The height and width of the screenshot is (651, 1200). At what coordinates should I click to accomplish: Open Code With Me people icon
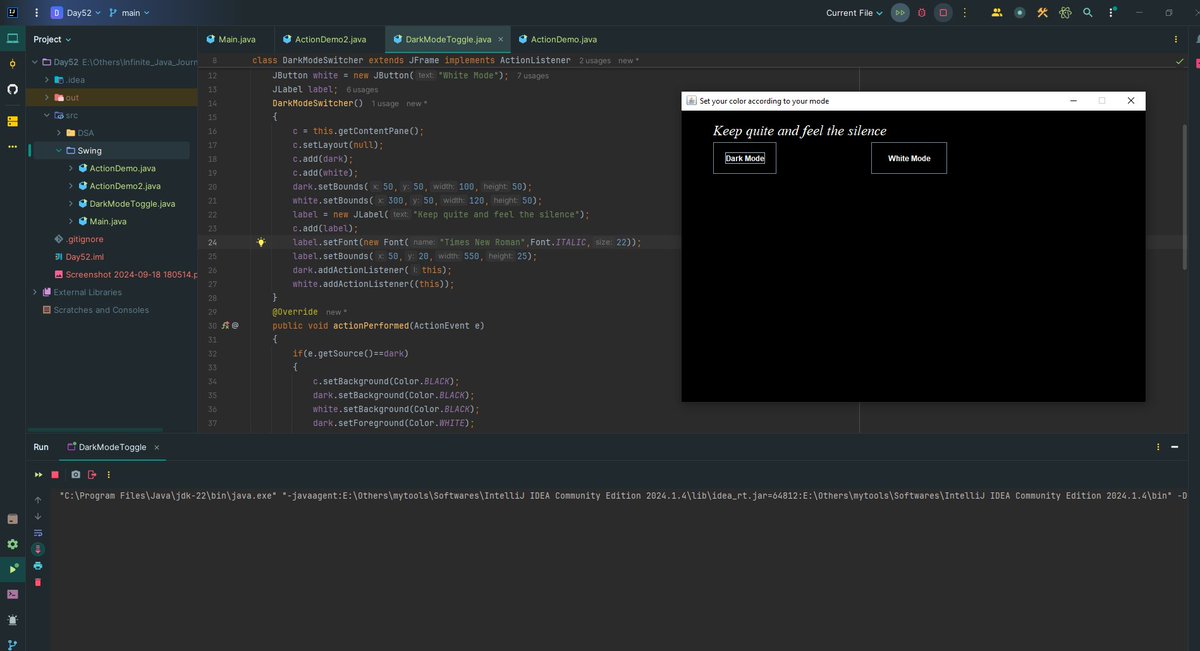pos(997,13)
